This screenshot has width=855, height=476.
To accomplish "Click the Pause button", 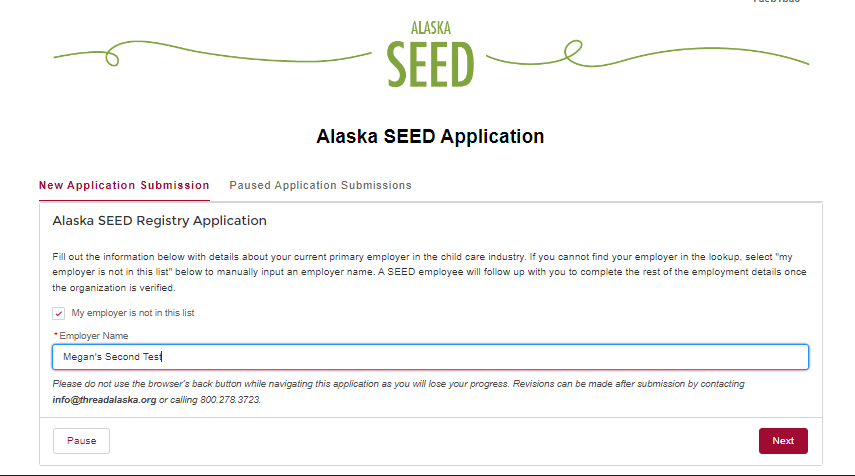I will click(x=81, y=441).
